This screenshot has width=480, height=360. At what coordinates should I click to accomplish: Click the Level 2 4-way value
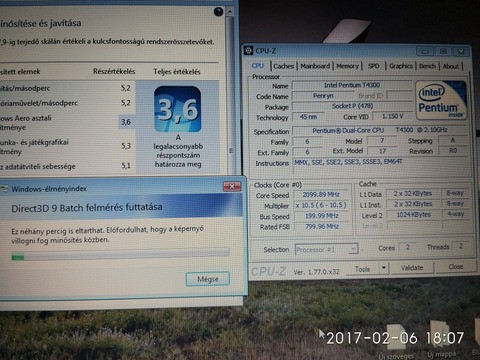click(x=455, y=214)
